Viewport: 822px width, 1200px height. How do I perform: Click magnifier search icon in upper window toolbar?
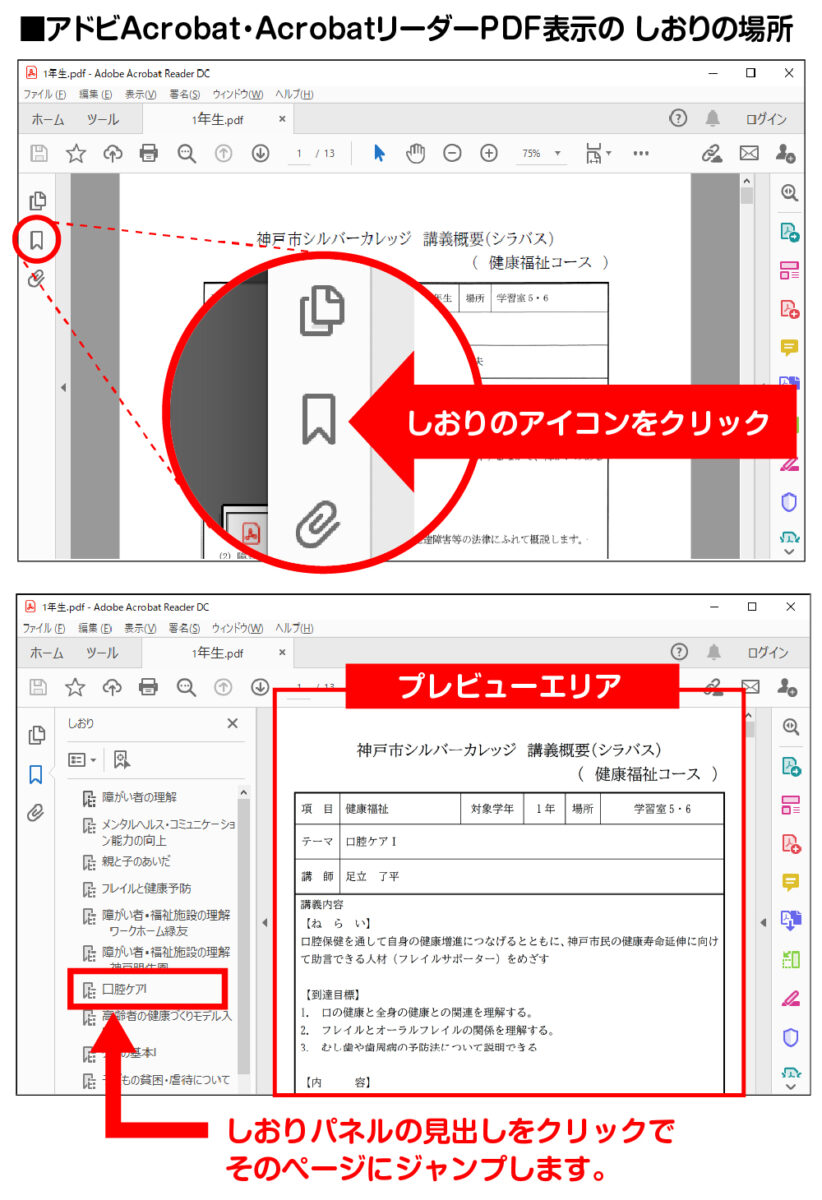(x=186, y=153)
